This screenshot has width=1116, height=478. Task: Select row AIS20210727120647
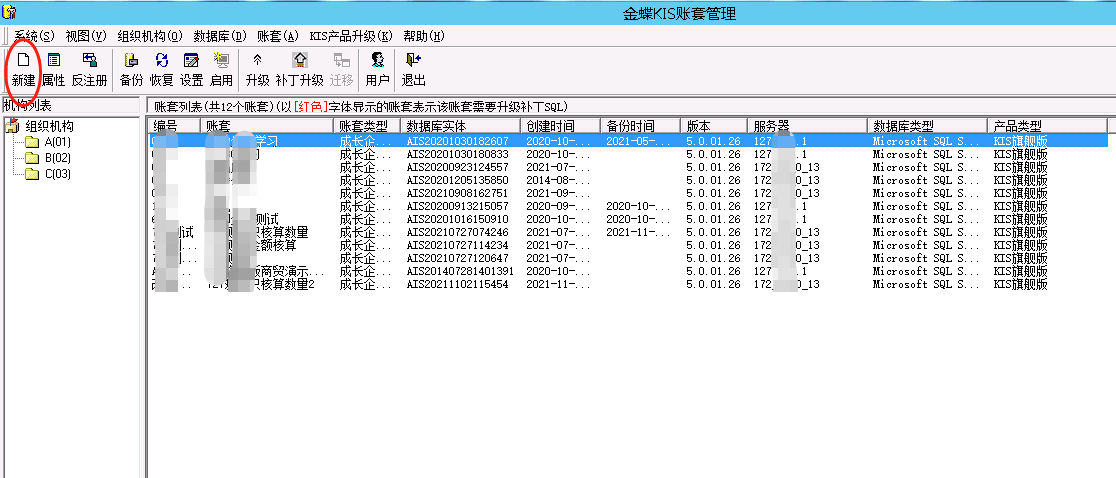tap(627, 258)
